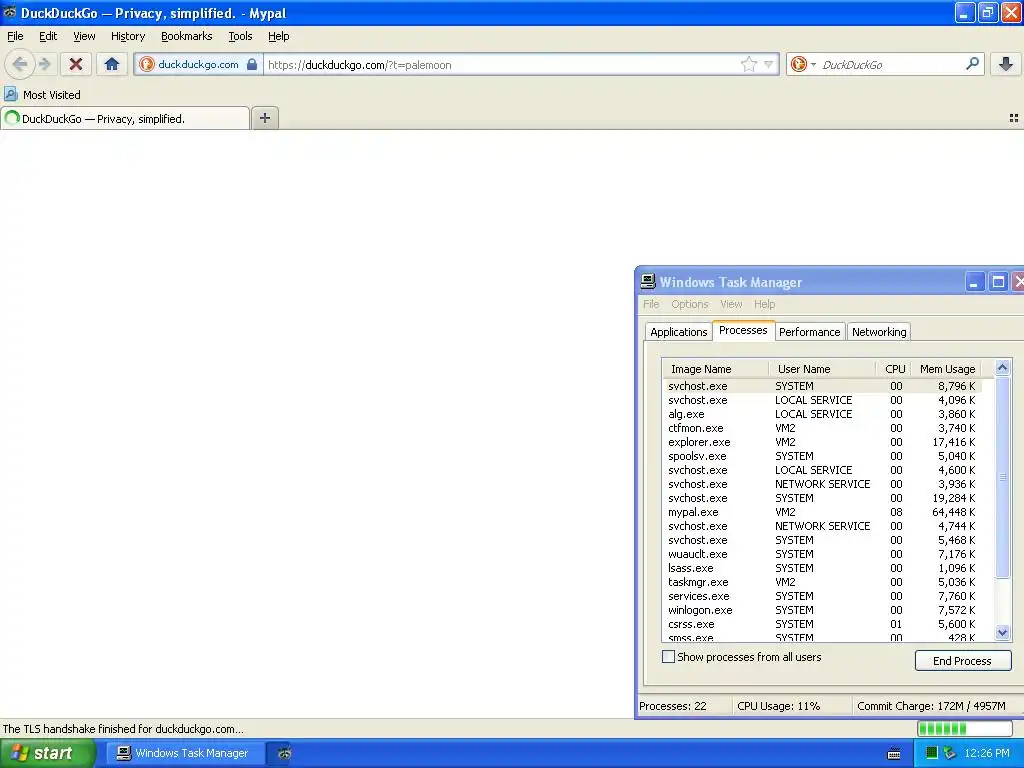The width and height of the screenshot is (1024, 768).
Task: Open Task Manager Help menu
Action: (764, 304)
